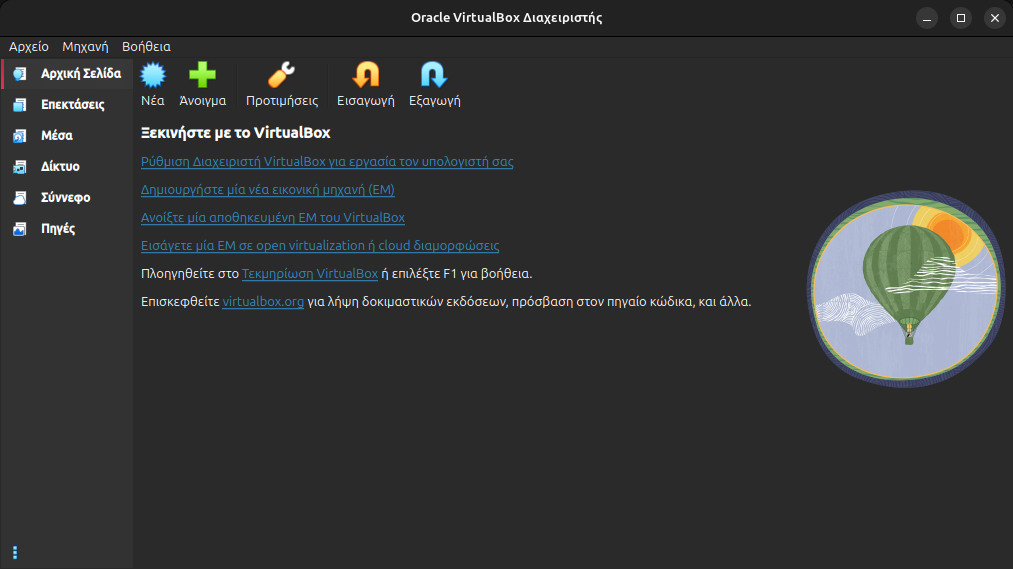Open Προτιμήσεις via the wrench icon
Screen dimensions: 1013x569
click(282, 75)
